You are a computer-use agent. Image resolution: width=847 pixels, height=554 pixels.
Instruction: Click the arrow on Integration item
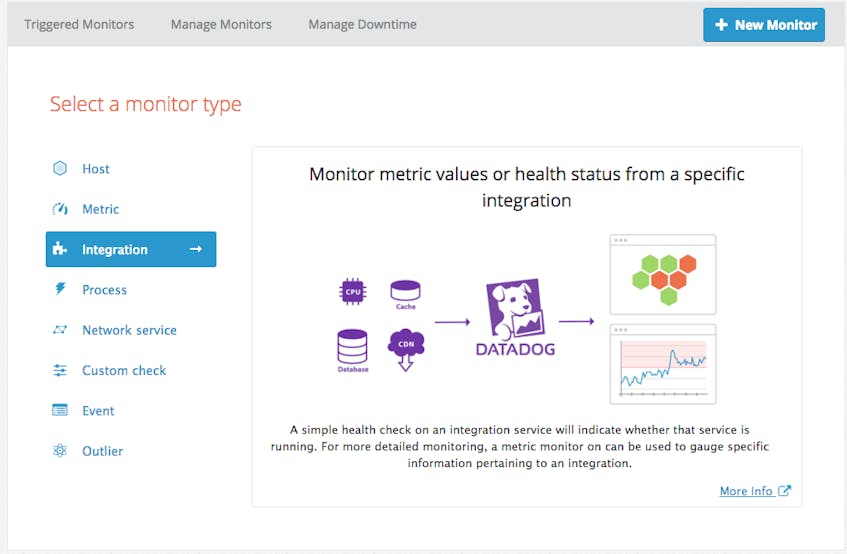tap(196, 249)
